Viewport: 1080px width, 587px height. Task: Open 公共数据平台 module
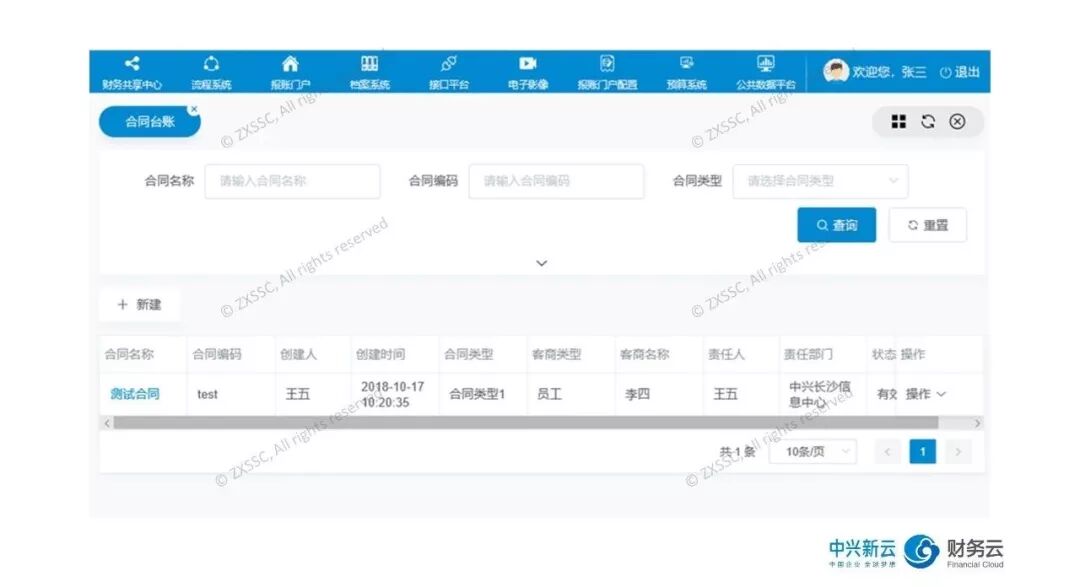765,72
